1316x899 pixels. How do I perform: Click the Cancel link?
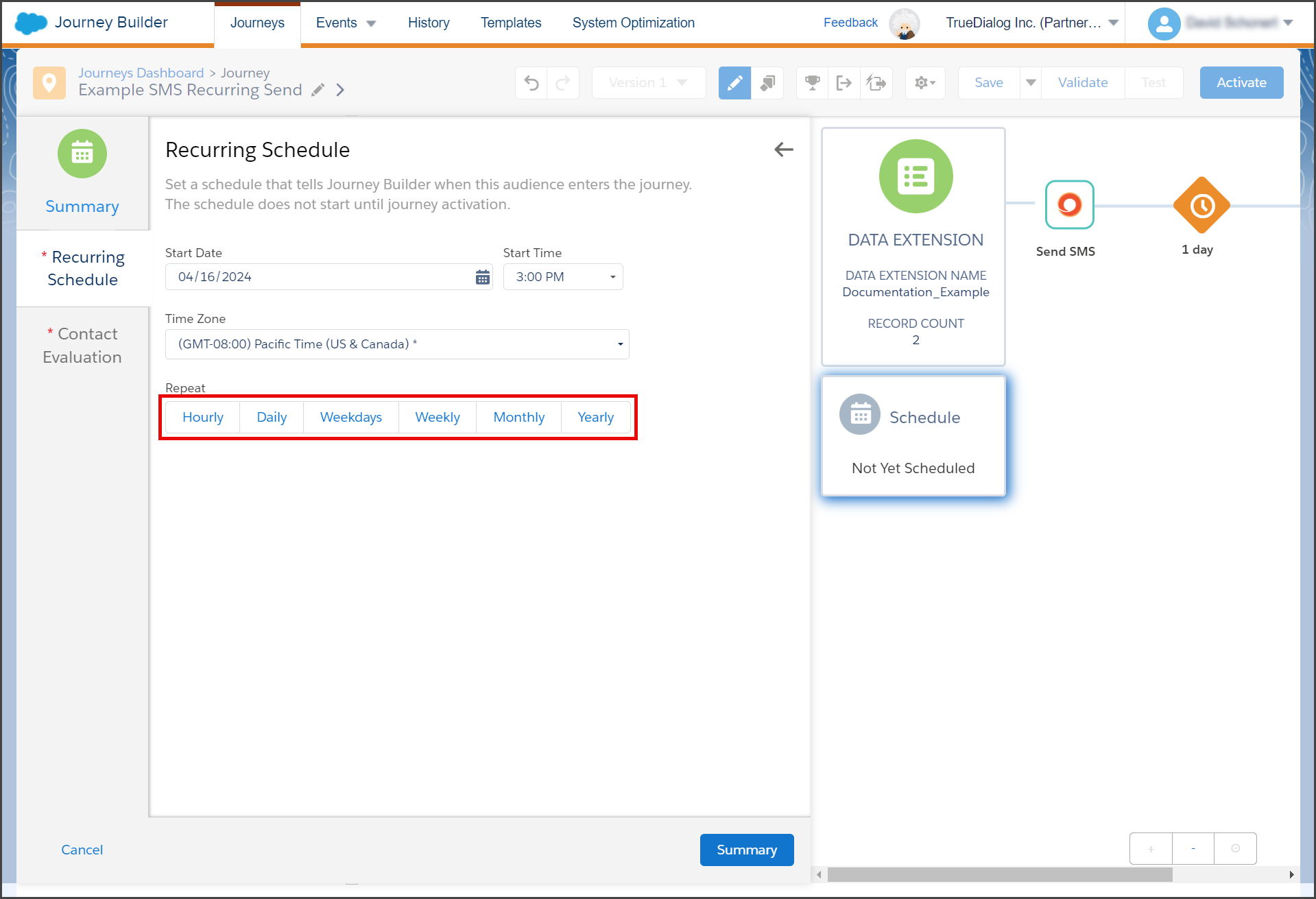pos(82,850)
